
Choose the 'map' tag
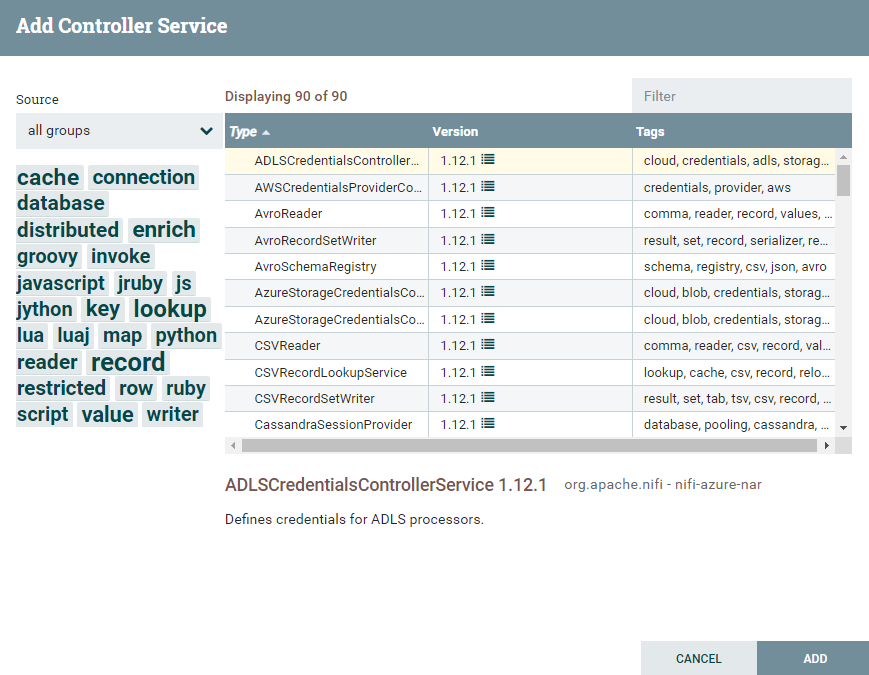click(122, 335)
